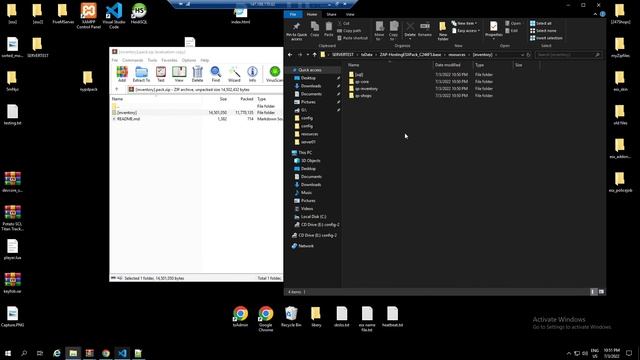The image size is (640, 360).
Task: Open the File tab in Explorer
Action: coord(293,14)
